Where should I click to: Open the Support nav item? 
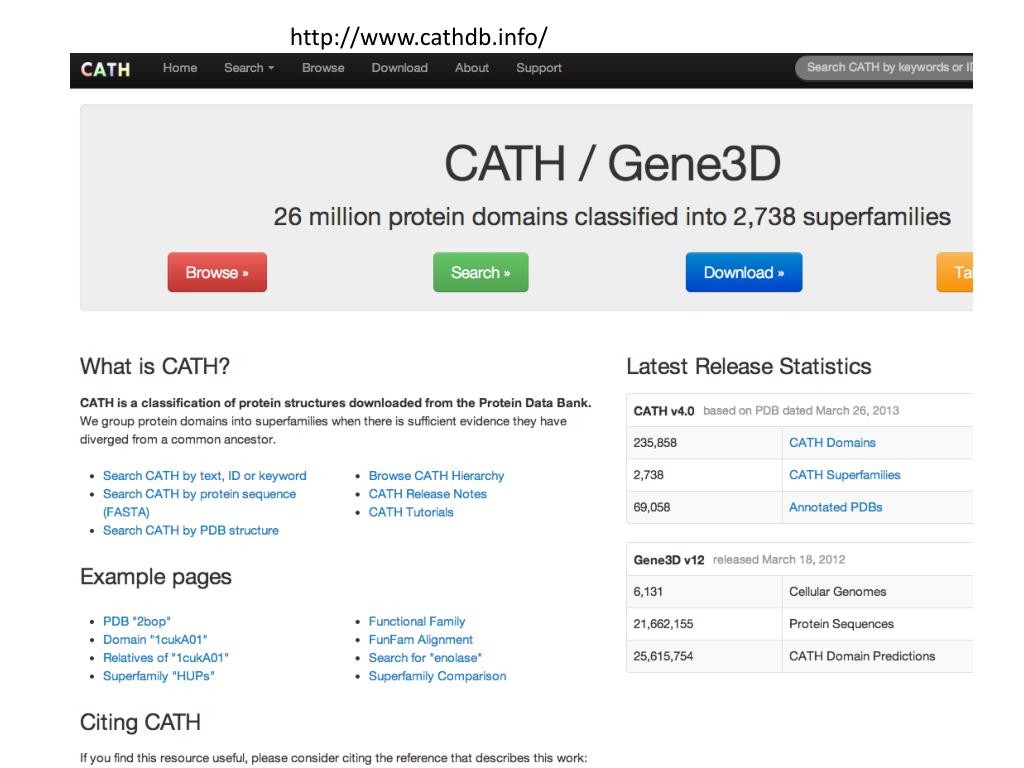point(539,68)
